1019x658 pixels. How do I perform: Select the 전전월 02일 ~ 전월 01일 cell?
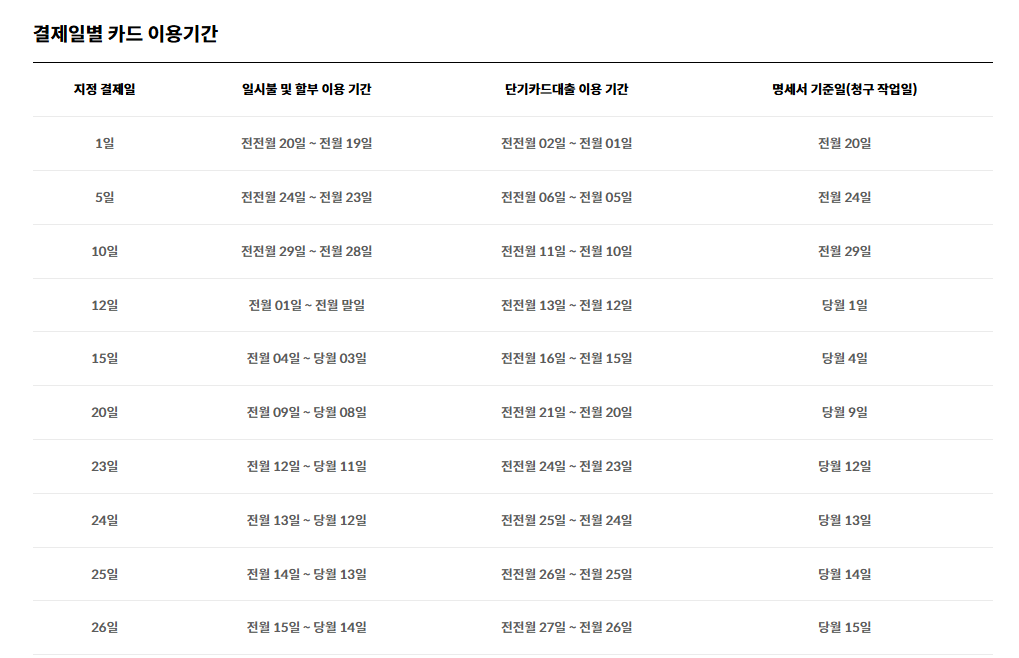coord(566,143)
